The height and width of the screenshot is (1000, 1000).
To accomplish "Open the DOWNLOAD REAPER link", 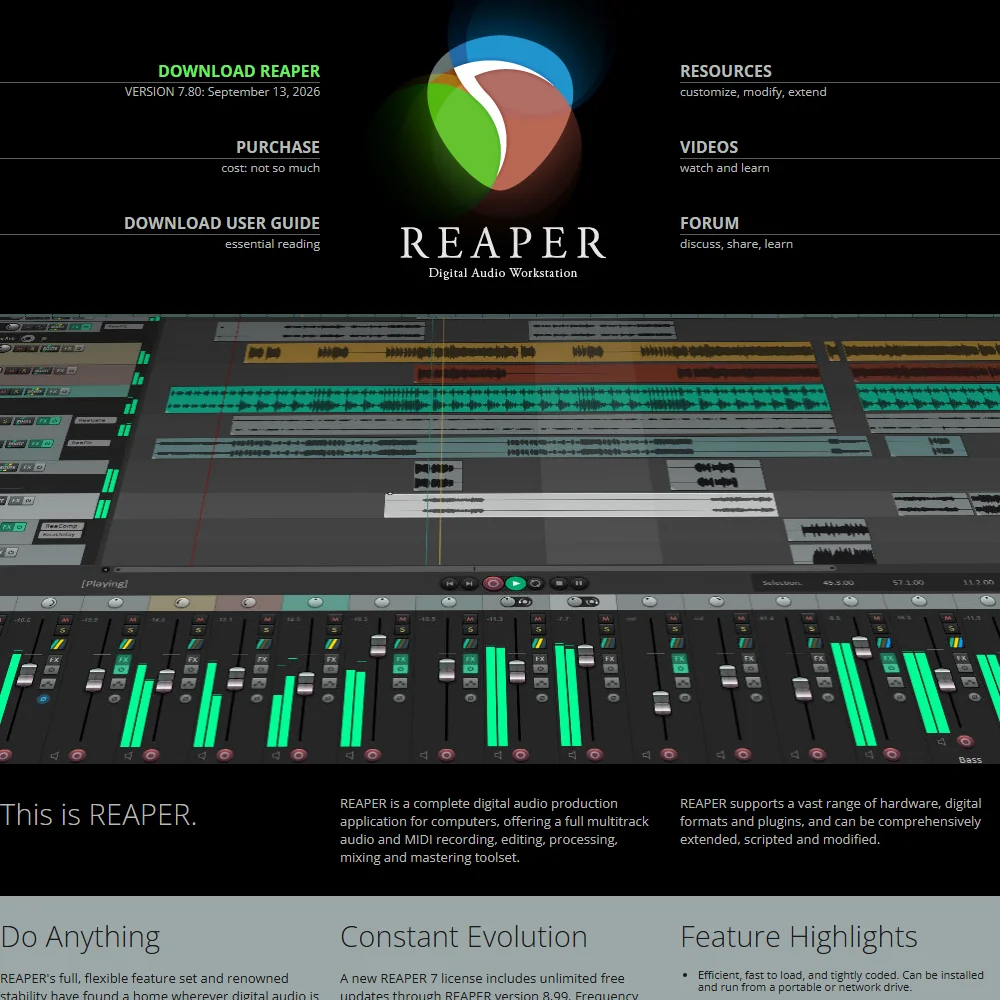I will point(239,71).
